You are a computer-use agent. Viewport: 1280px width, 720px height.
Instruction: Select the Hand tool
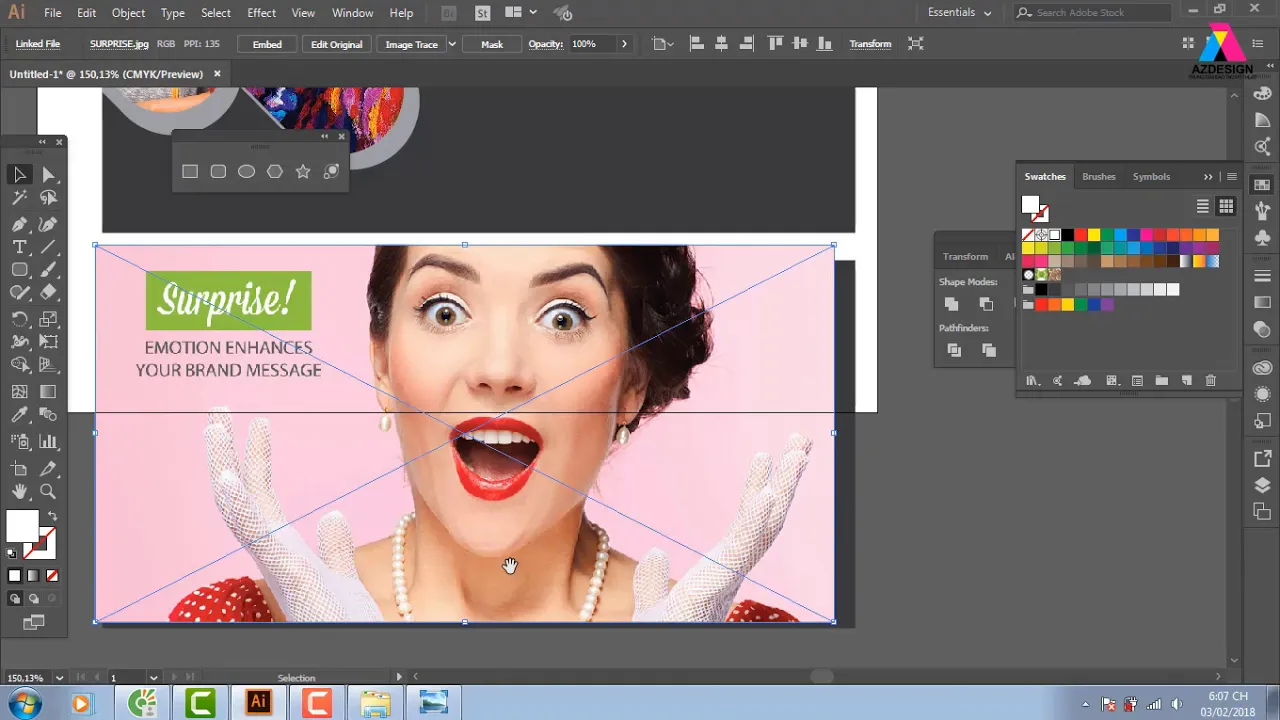pyautogui.click(x=19, y=491)
